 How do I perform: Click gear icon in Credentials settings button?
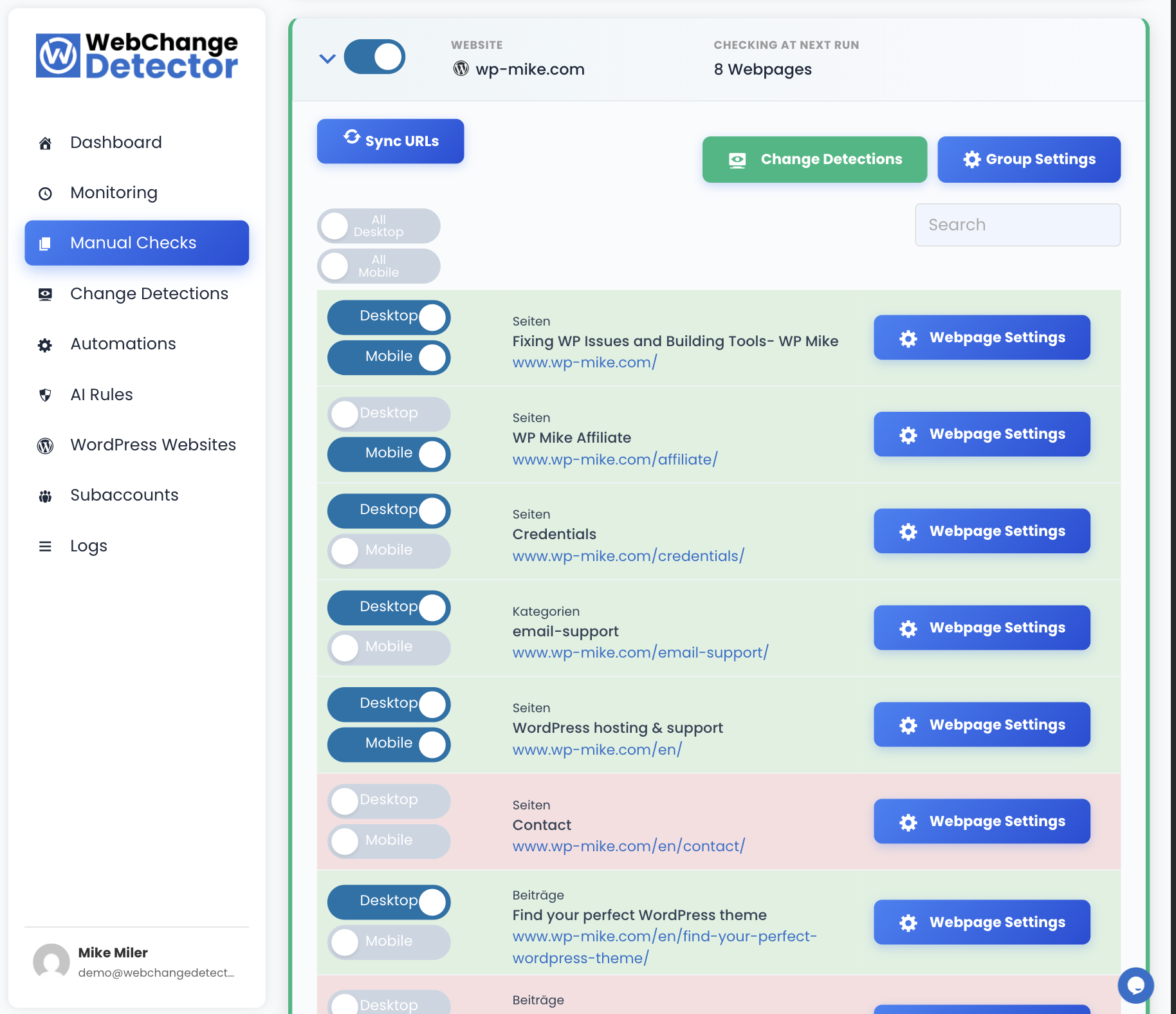pyautogui.click(x=908, y=531)
